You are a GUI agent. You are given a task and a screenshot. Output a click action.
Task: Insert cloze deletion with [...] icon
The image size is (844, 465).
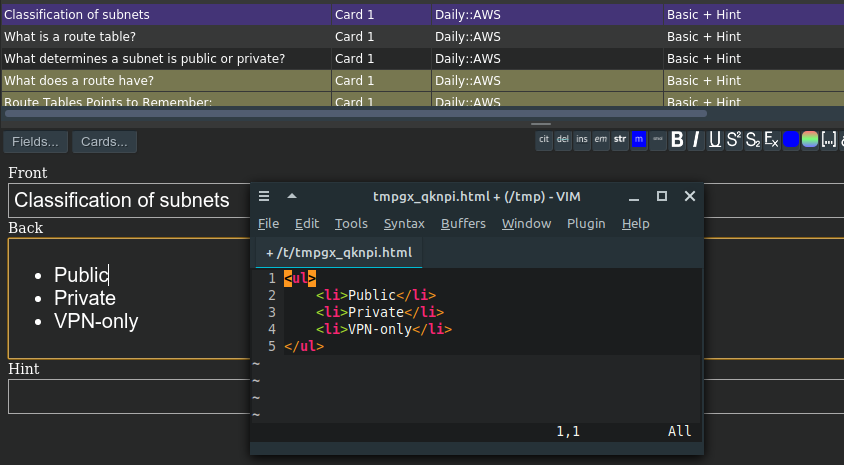coord(828,140)
